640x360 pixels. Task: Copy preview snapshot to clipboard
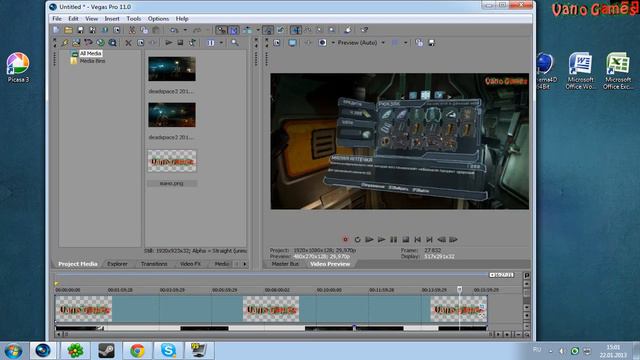coord(419,42)
